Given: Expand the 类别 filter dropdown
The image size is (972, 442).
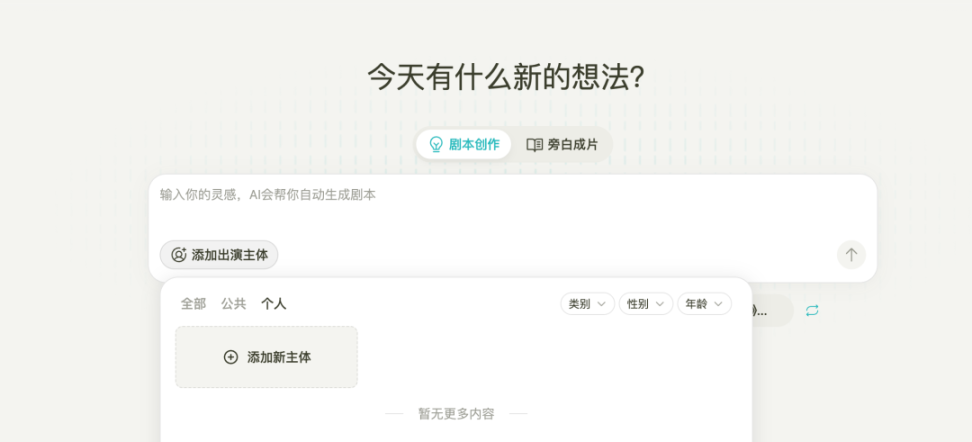Looking at the screenshot, I should coord(587,304).
